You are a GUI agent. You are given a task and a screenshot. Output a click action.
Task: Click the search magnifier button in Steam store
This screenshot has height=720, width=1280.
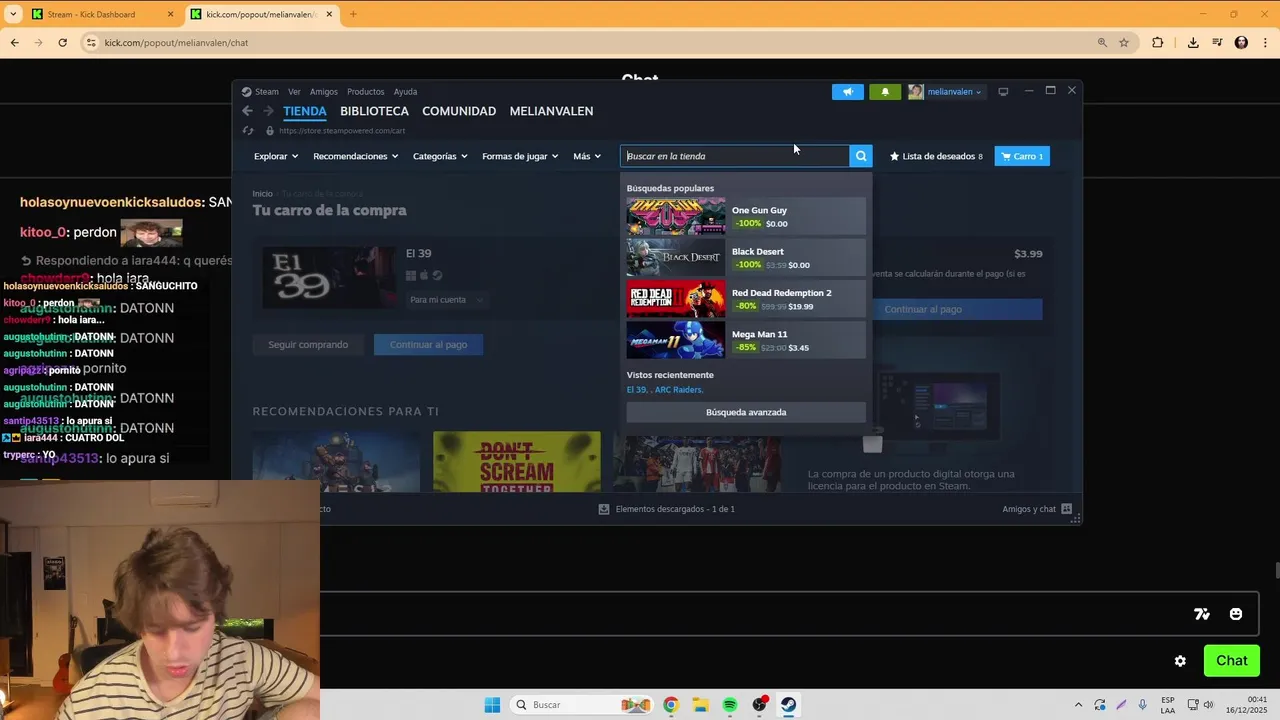pos(861,156)
